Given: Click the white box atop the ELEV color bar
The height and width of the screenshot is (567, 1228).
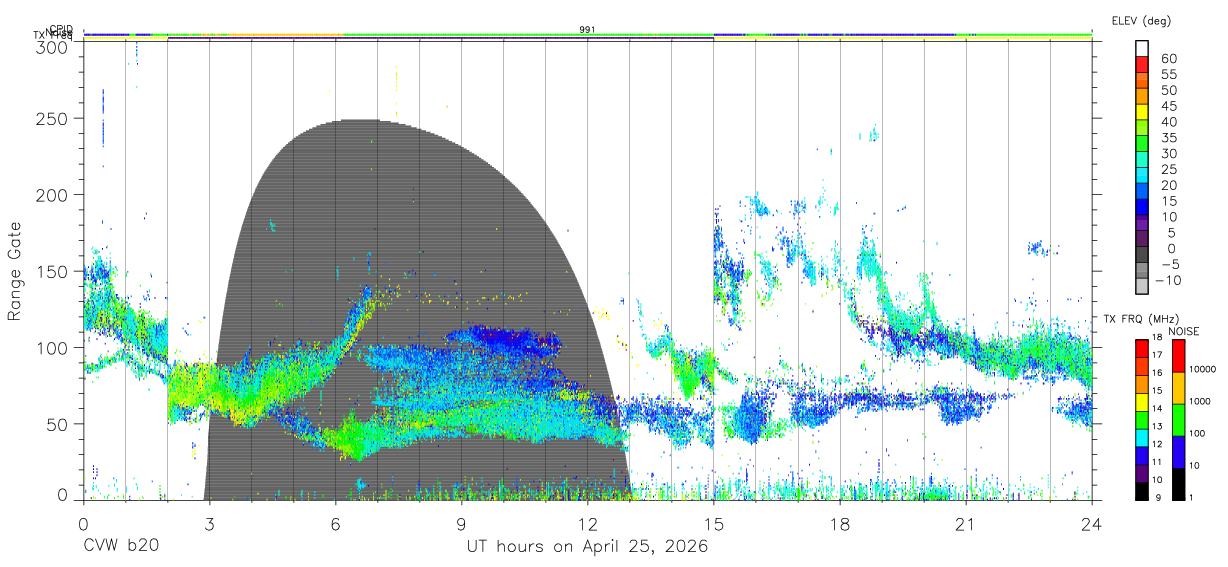Looking at the screenshot, I should pos(1142,48).
